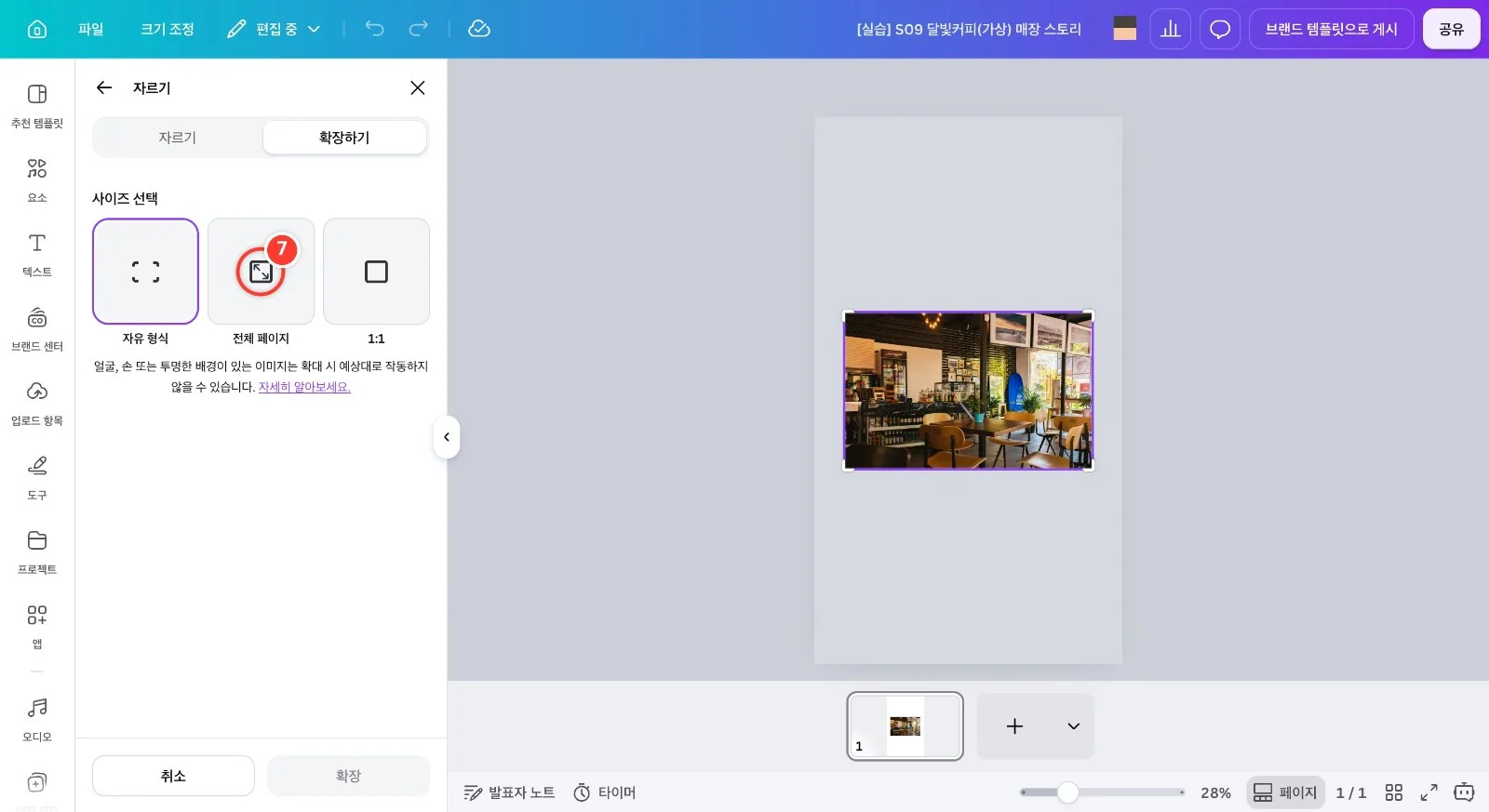The height and width of the screenshot is (812, 1489).
Task: Go to the Canva home icon
Action: [x=37, y=29]
